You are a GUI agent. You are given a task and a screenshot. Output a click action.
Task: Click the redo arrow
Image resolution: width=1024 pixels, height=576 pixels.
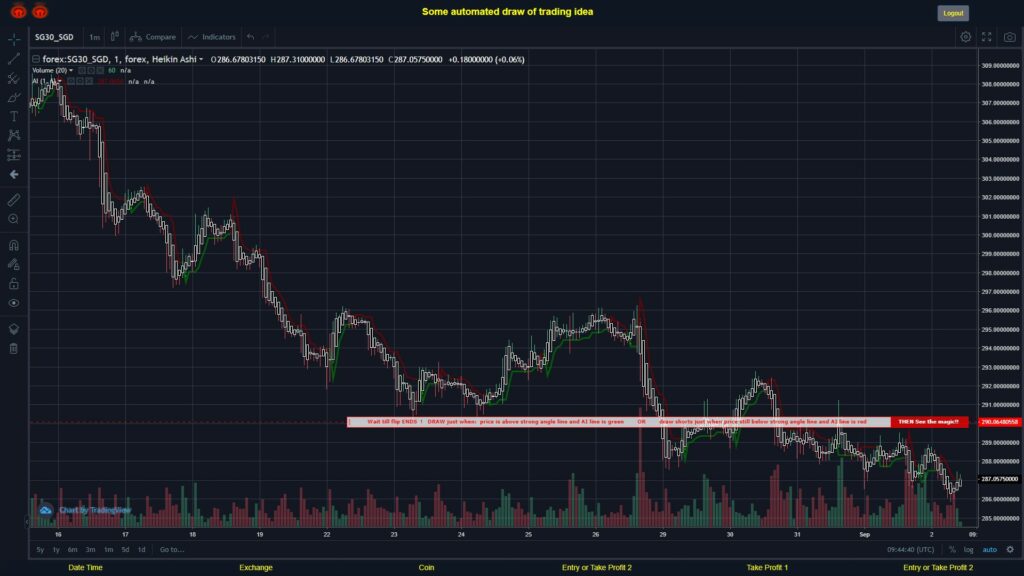pos(266,37)
